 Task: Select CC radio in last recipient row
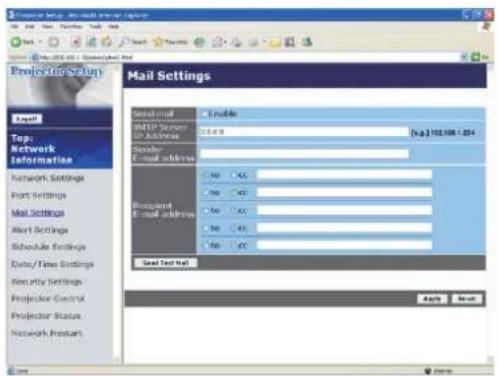(233, 246)
